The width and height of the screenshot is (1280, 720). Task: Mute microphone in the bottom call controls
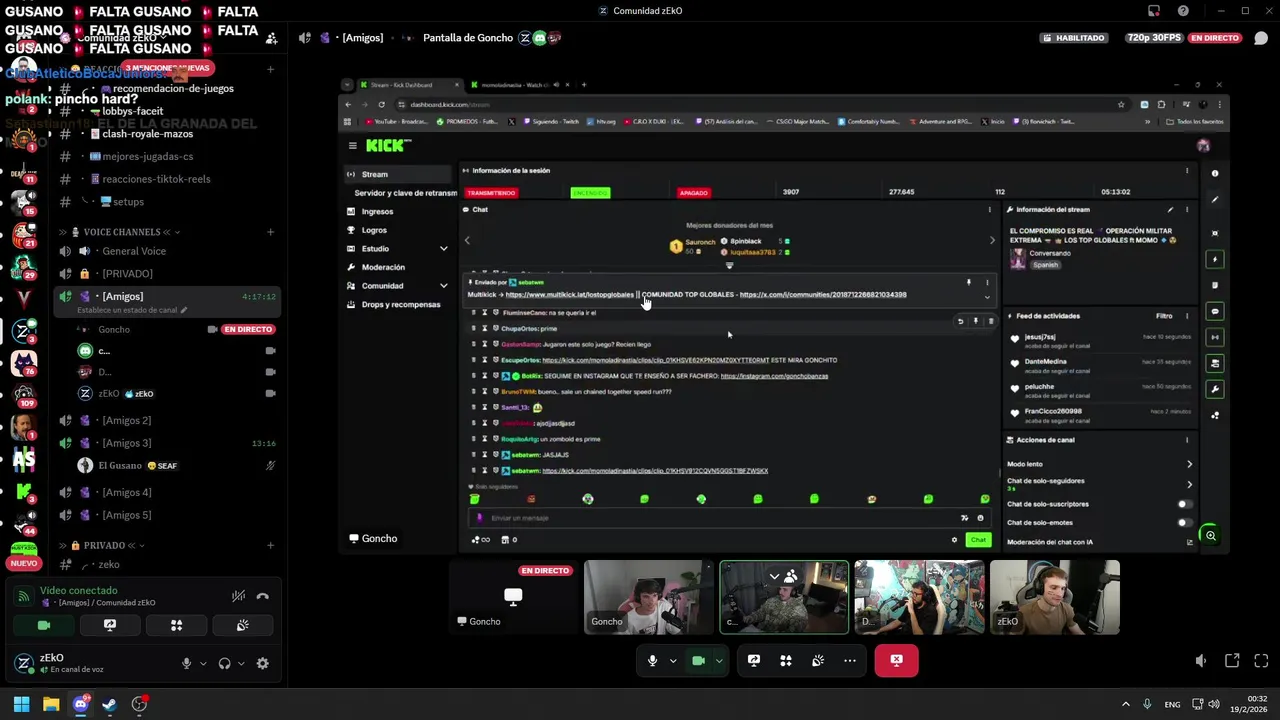coord(653,660)
